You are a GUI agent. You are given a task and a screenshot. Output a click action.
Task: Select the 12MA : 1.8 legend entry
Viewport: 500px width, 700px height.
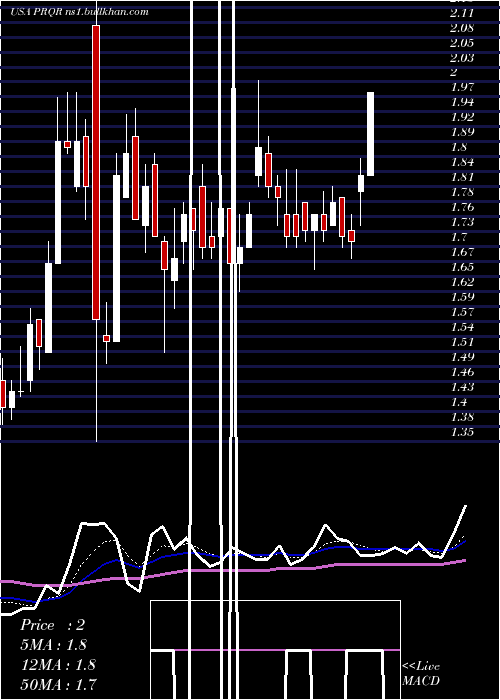click(58, 664)
